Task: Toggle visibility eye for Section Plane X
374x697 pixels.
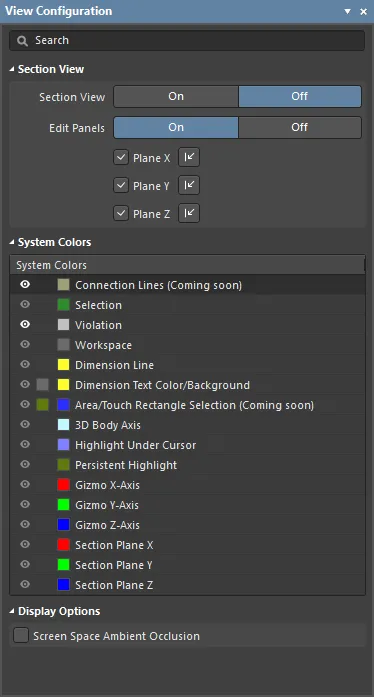Action: coord(25,545)
